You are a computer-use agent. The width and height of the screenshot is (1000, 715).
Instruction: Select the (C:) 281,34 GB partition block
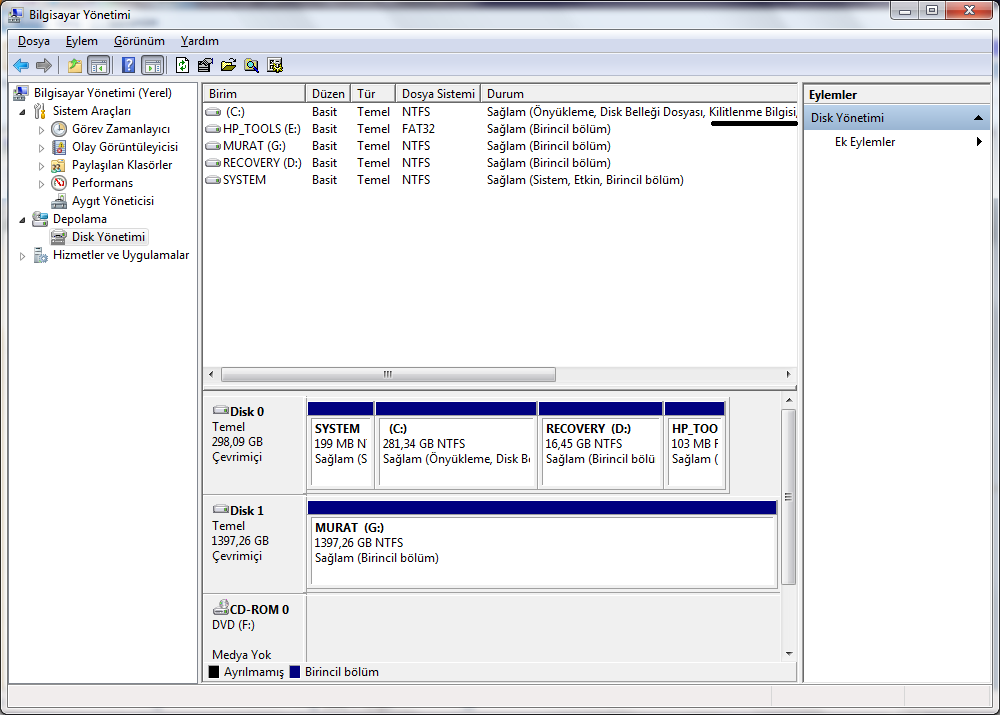tap(456, 445)
